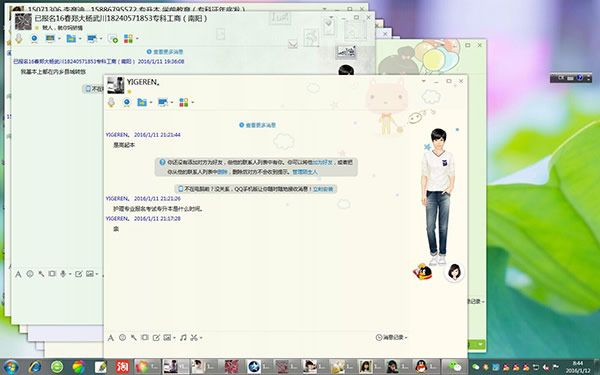Start a video call in YIGEREN chat

pos(127,102)
